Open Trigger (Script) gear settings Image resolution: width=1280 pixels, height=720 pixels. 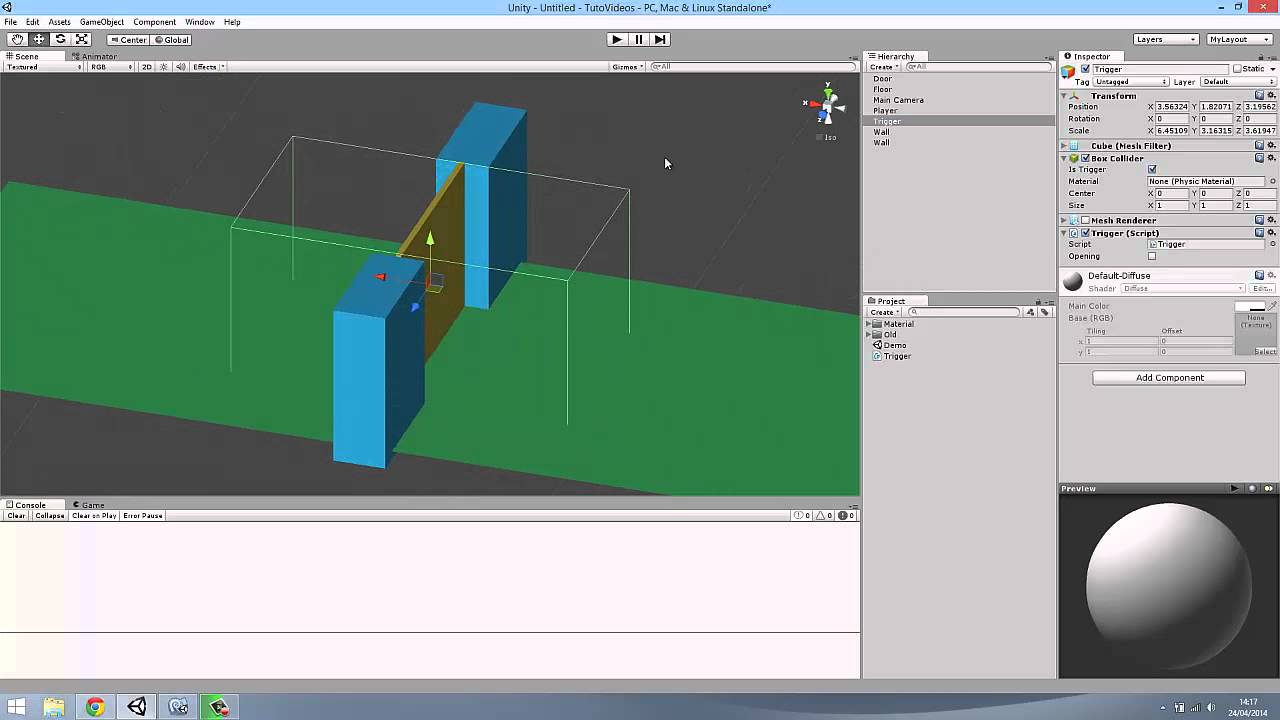coord(1271,233)
